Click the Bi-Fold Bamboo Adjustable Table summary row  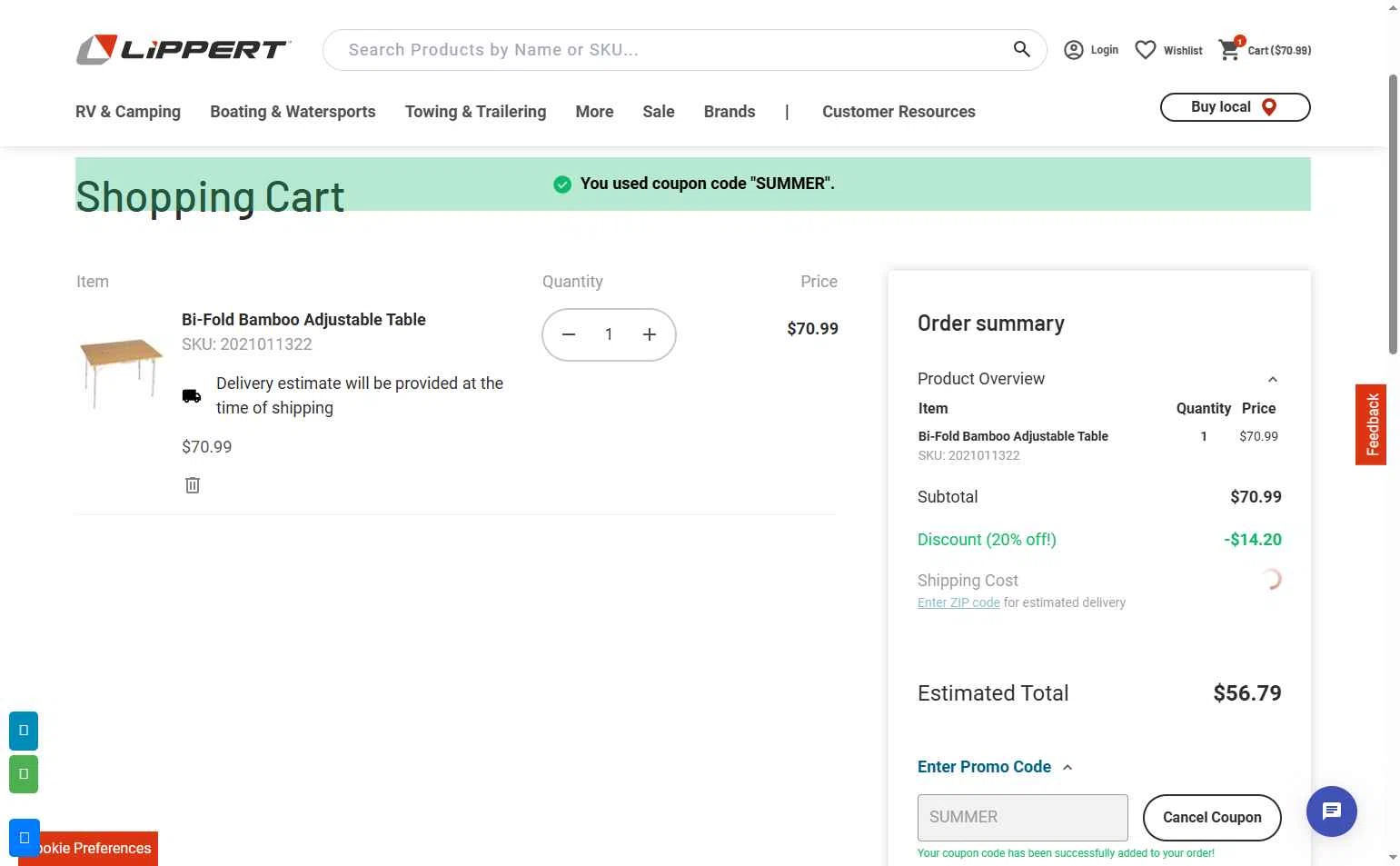pos(1099,444)
